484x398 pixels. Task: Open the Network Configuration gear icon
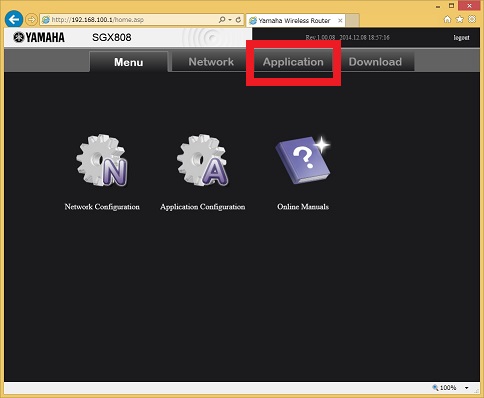click(x=102, y=160)
